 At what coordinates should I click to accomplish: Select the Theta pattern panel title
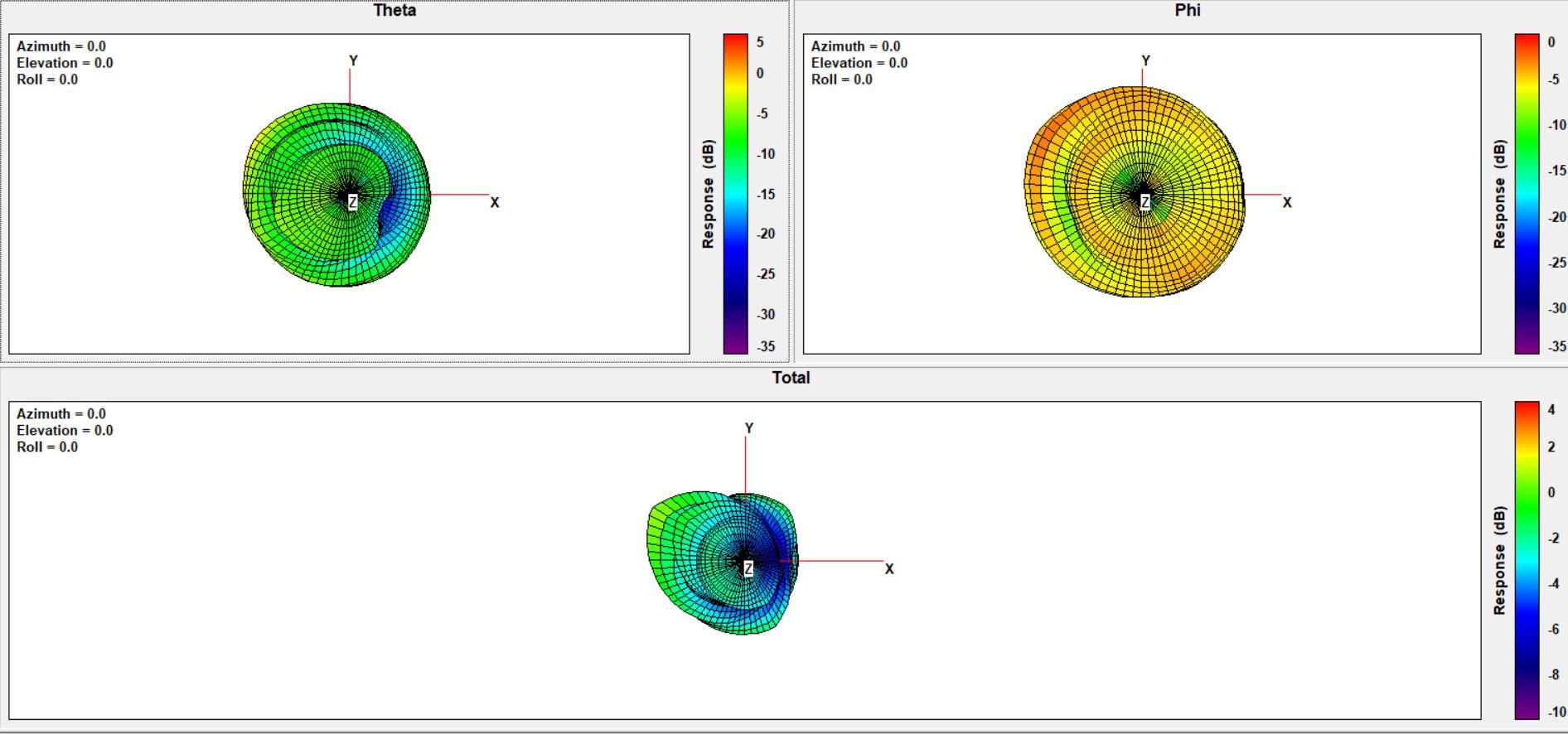(394, 11)
